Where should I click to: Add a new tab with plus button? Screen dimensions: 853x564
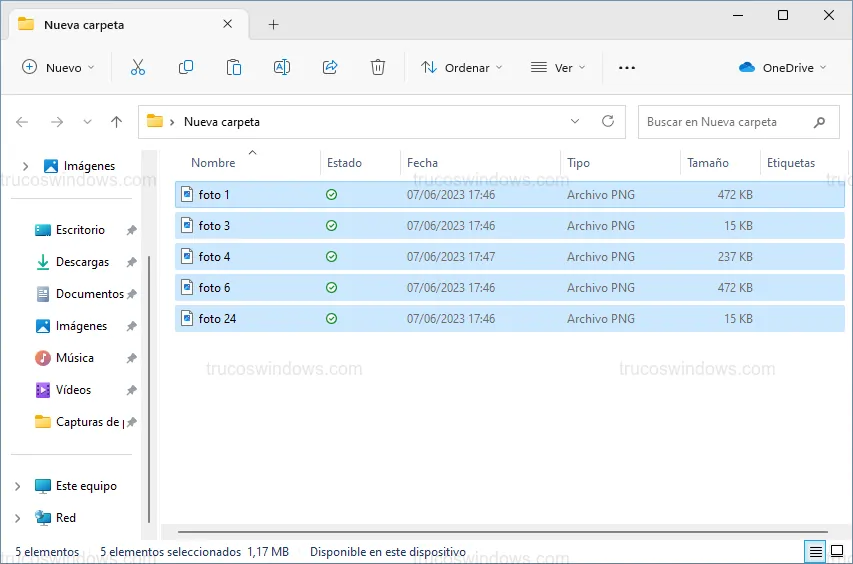pyautogui.click(x=274, y=24)
